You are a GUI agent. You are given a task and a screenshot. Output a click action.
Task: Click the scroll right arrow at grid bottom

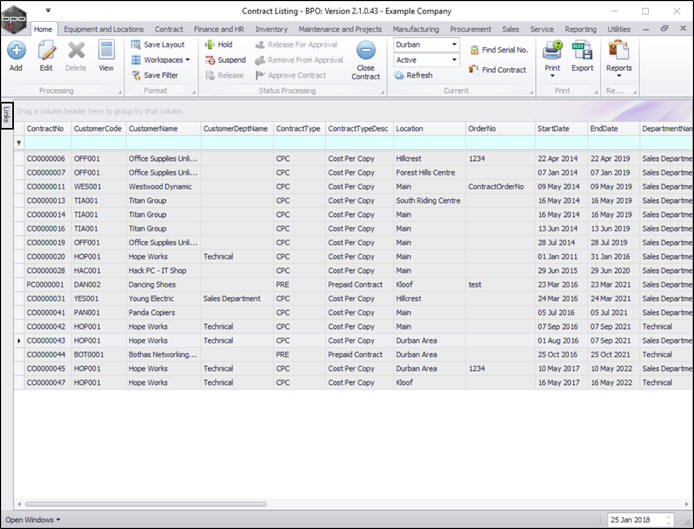click(686, 504)
